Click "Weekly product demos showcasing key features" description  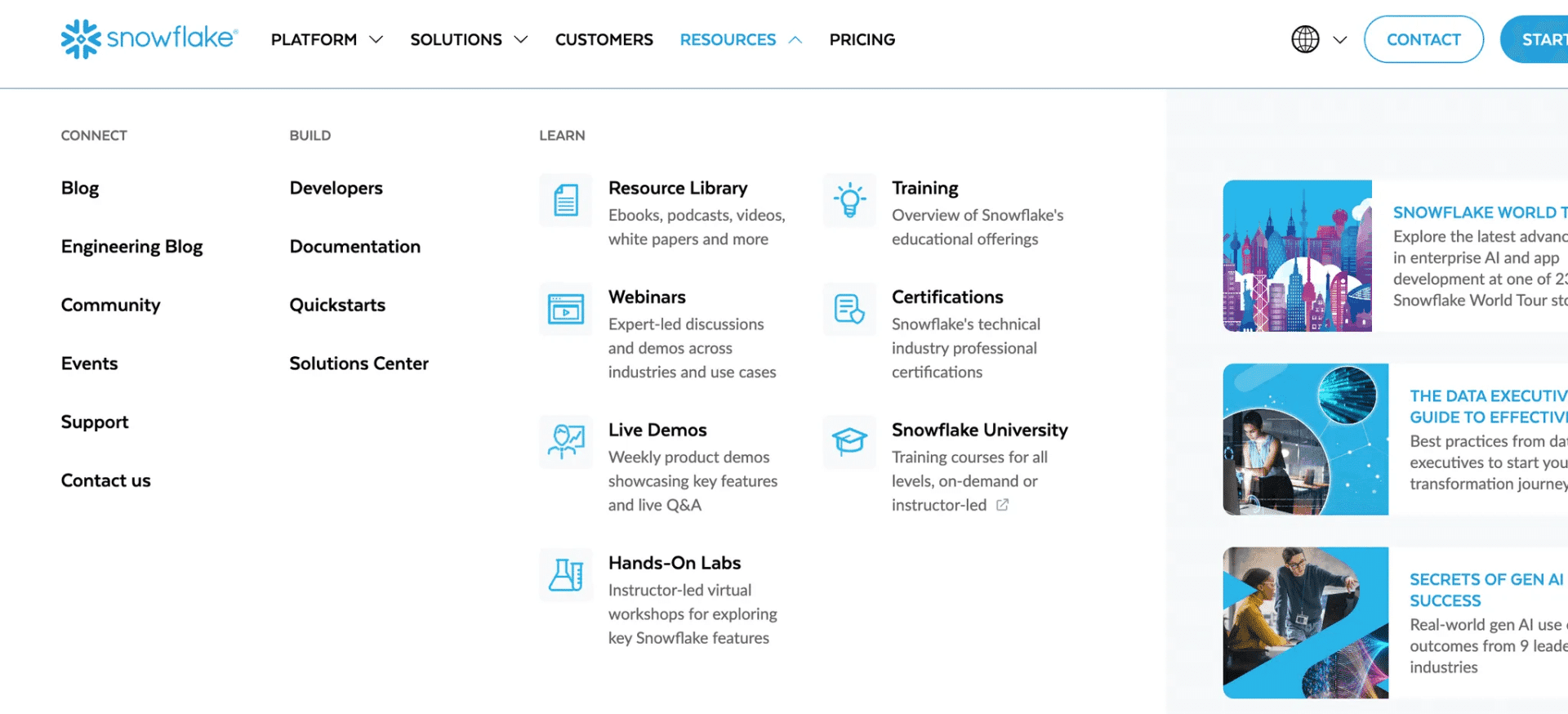(693, 481)
